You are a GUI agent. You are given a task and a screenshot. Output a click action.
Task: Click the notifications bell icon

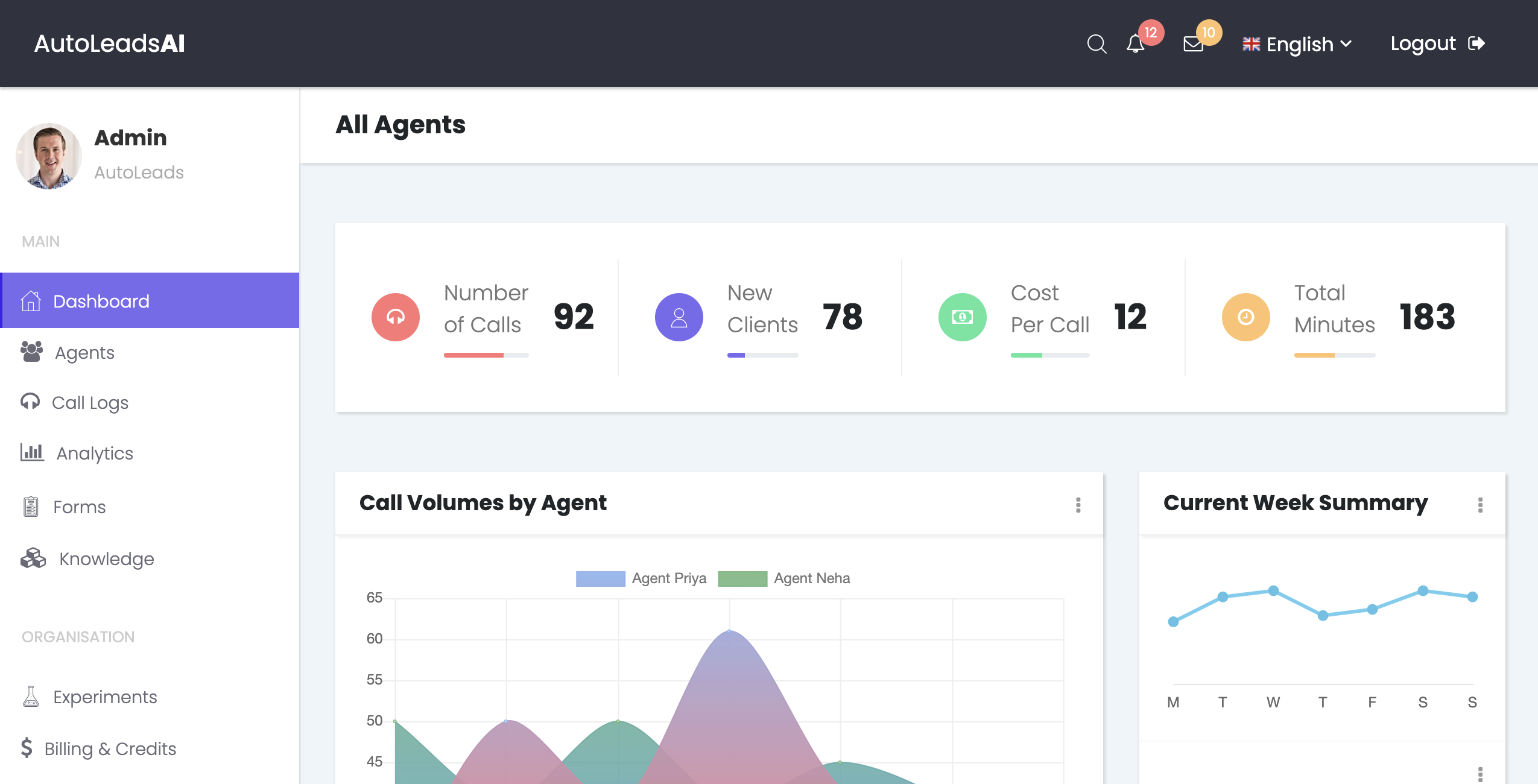[1135, 44]
